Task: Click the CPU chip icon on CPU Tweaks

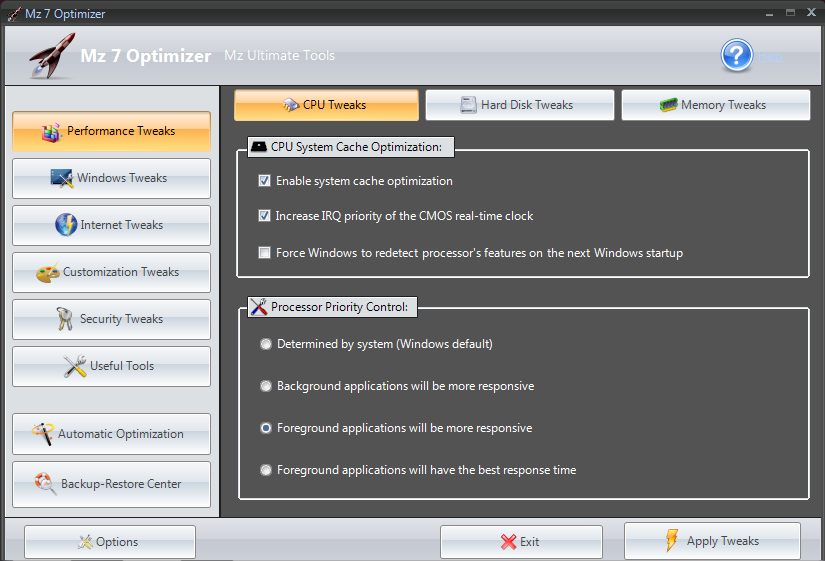Action: [x=291, y=105]
